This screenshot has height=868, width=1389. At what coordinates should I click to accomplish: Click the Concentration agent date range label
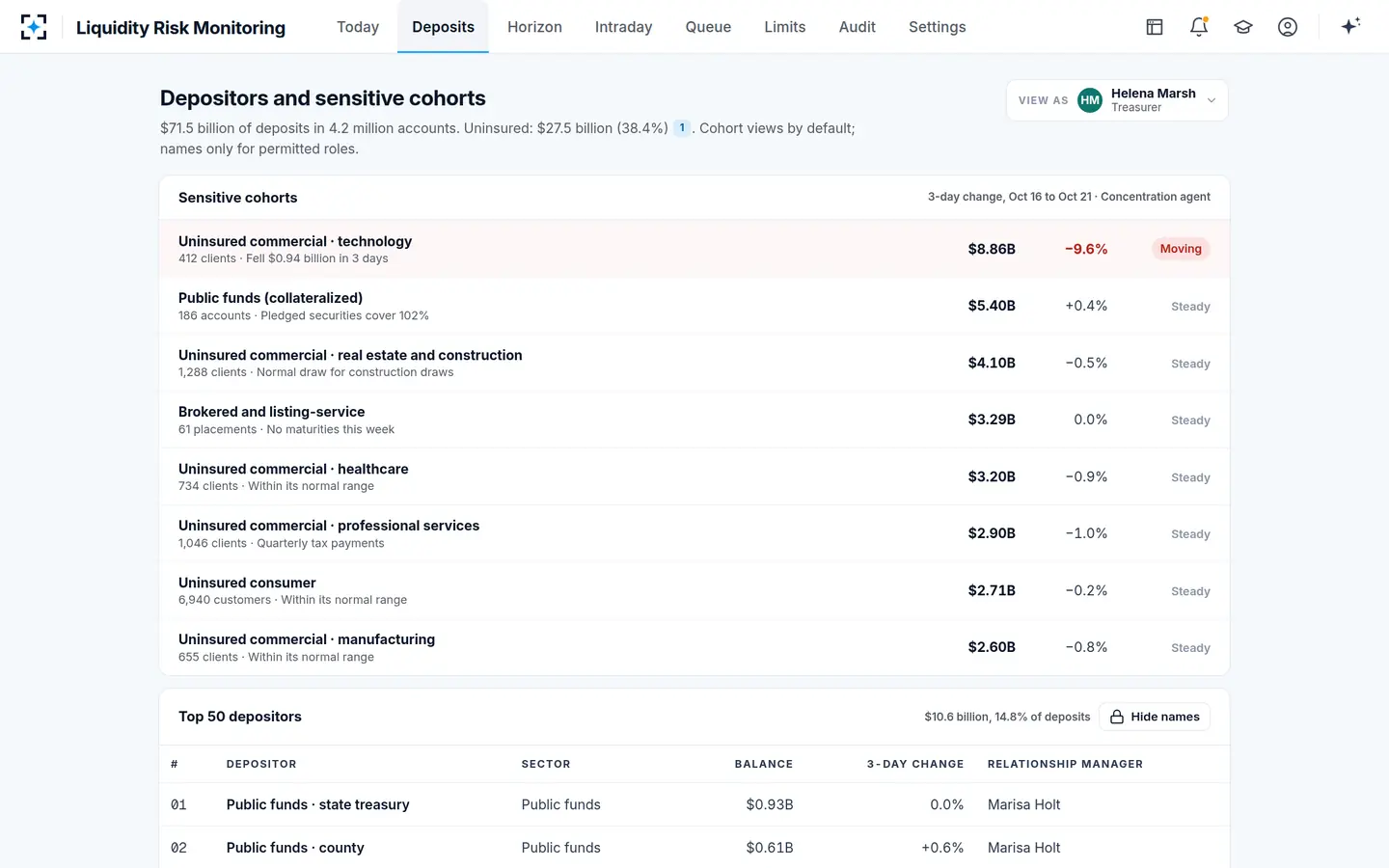(x=1069, y=197)
